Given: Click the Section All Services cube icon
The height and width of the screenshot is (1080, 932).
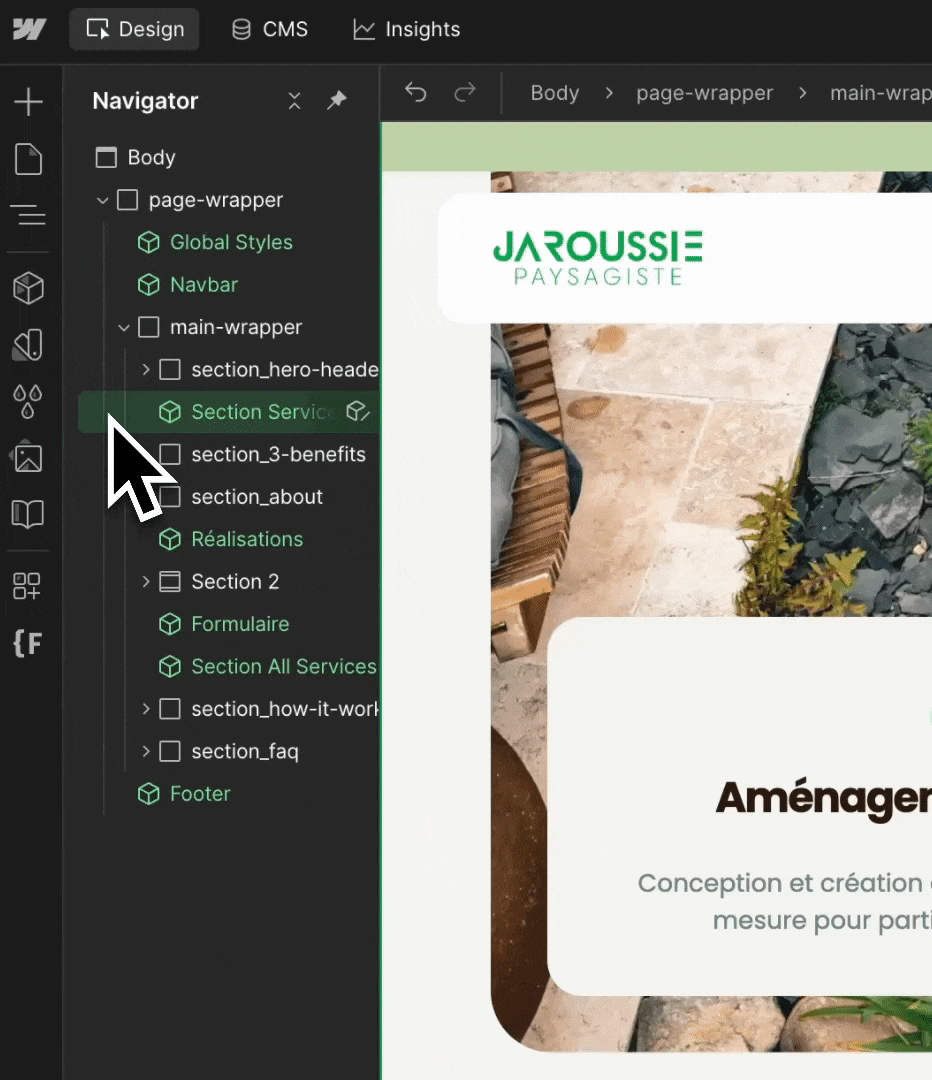Looking at the screenshot, I should (x=170, y=667).
